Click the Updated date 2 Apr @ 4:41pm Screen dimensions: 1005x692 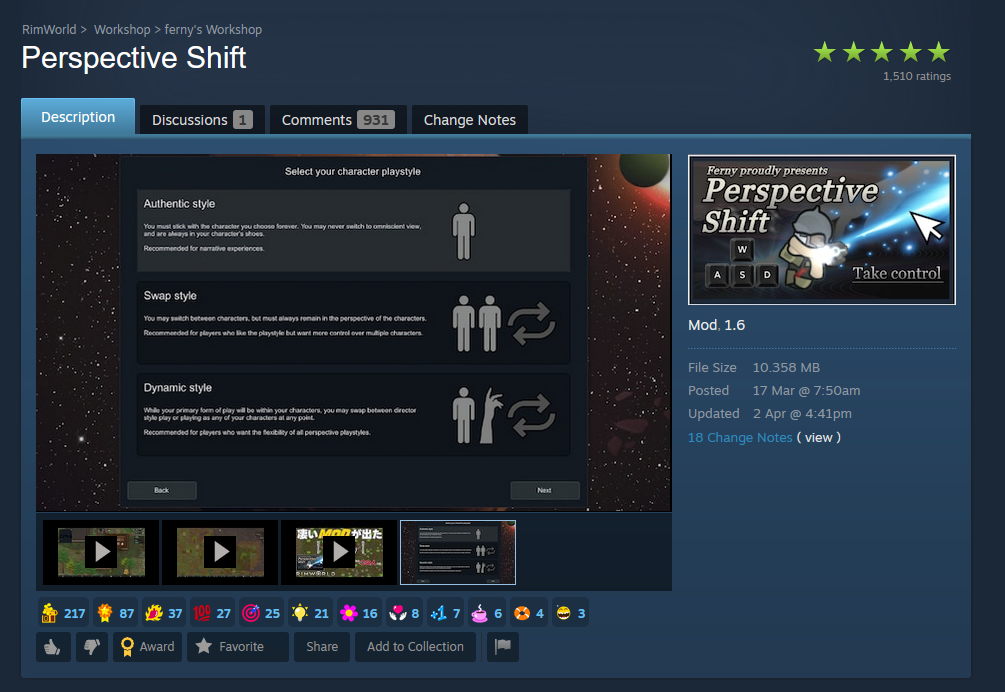pyautogui.click(x=802, y=414)
